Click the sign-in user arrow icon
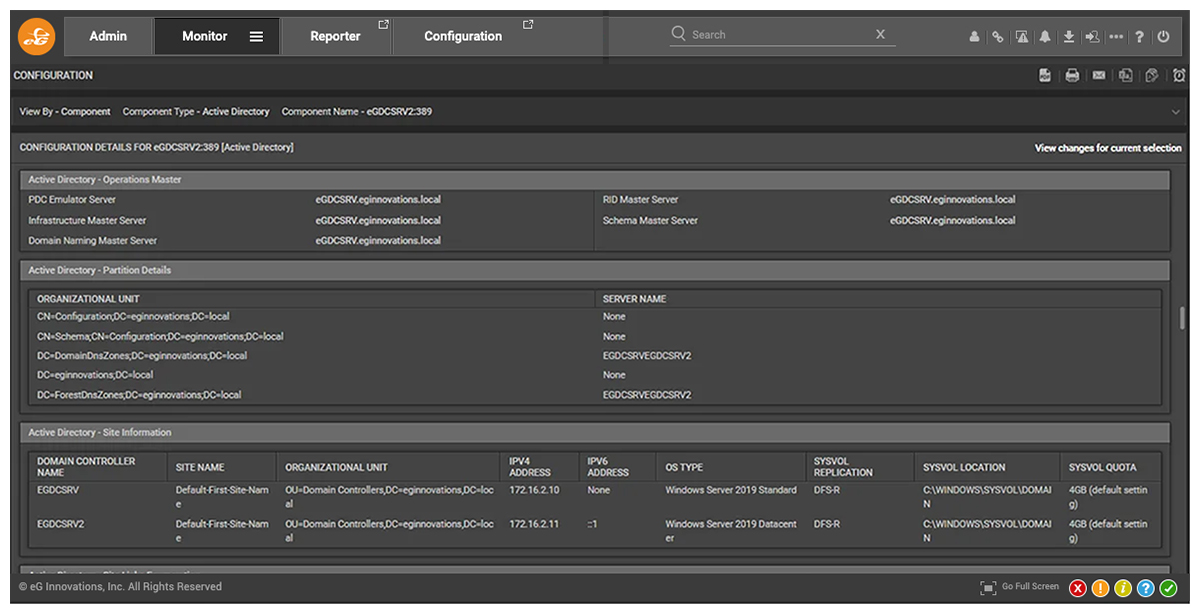This screenshot has width=1200, height=614. click(1092, 37)
